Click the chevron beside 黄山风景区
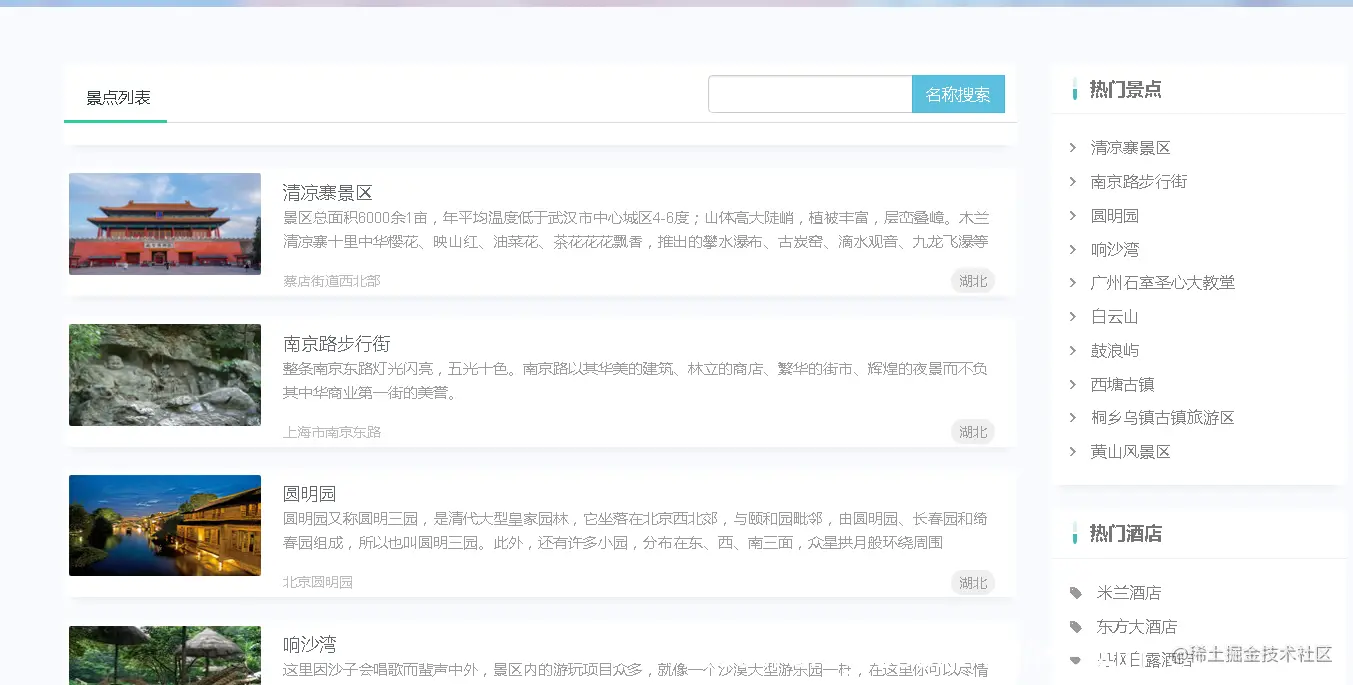 click(1072, 452)
